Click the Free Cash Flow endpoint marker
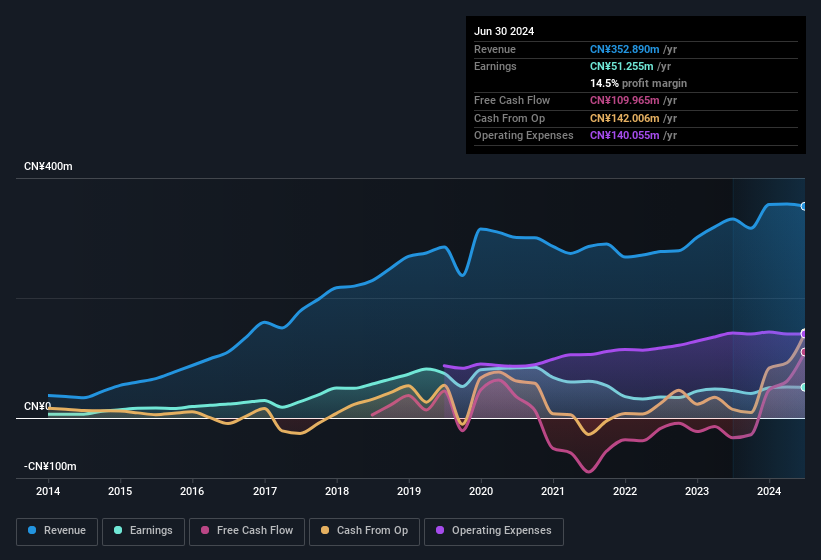 [804, 352]
